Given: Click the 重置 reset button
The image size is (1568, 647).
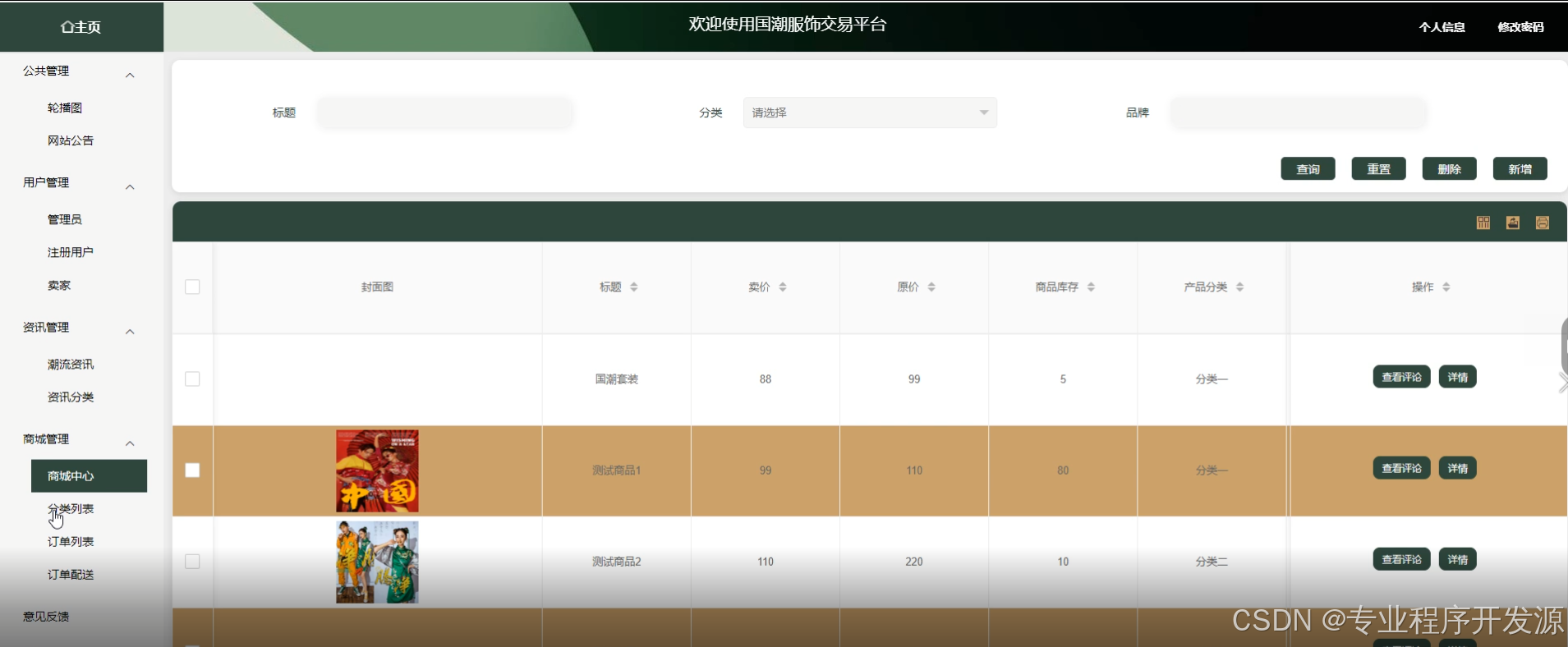Looking at the screenshot, I should pos(1378,168).
